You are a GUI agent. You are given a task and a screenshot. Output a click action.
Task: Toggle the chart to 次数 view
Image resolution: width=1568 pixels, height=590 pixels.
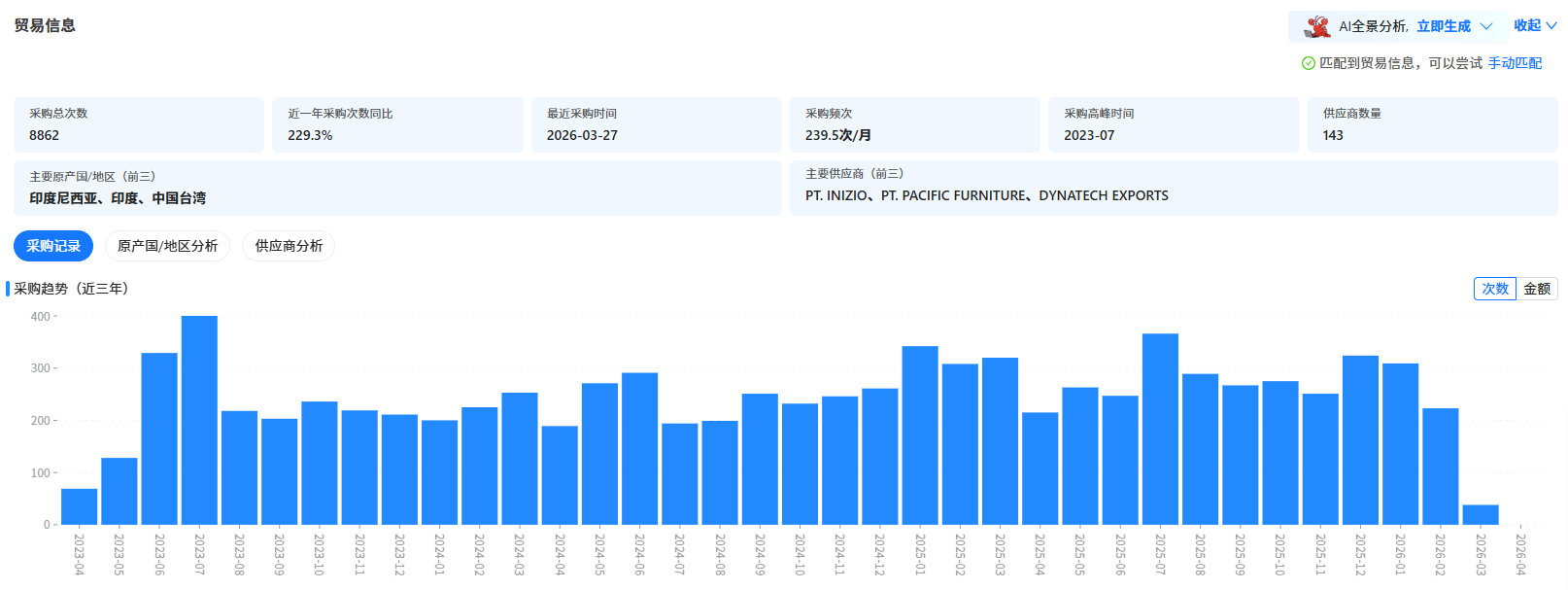(x=1494, y=289)
